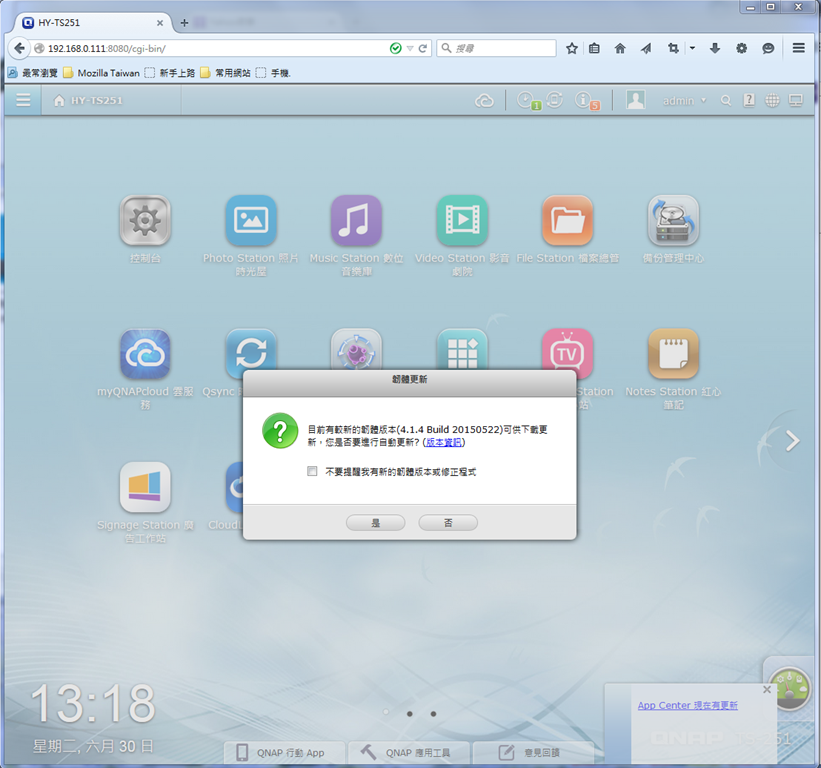Open the QNAP 應用工具 utilities button

pos(409,752)
